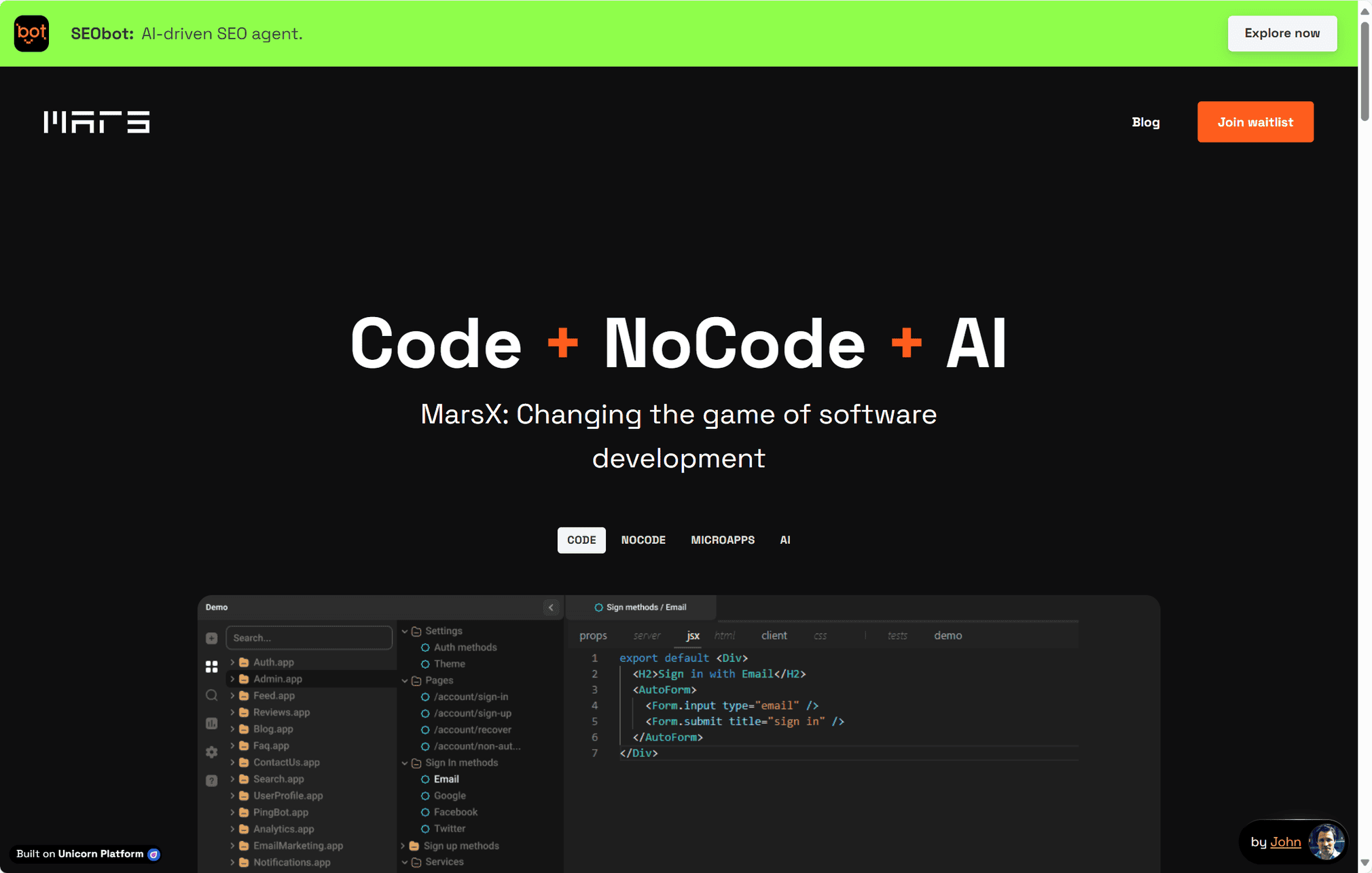The height and width of the screenshot is (873, 1372).
Task: Click the MARS logo
Action: pyautogui.click(x=96, y=122)
